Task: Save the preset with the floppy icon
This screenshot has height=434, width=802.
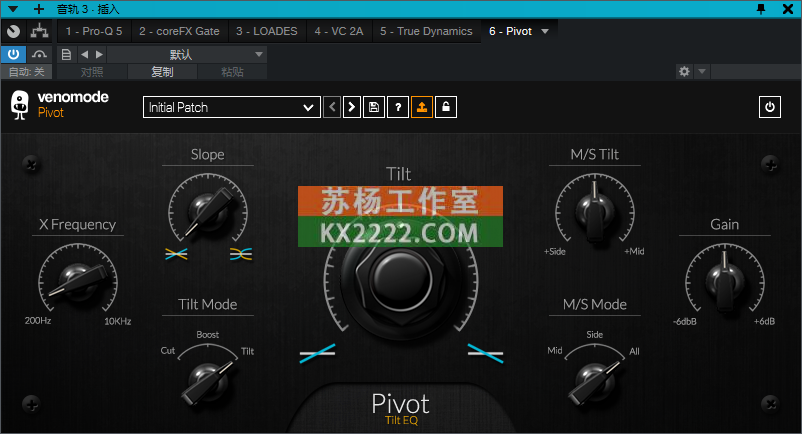Action: pos(374,107)
